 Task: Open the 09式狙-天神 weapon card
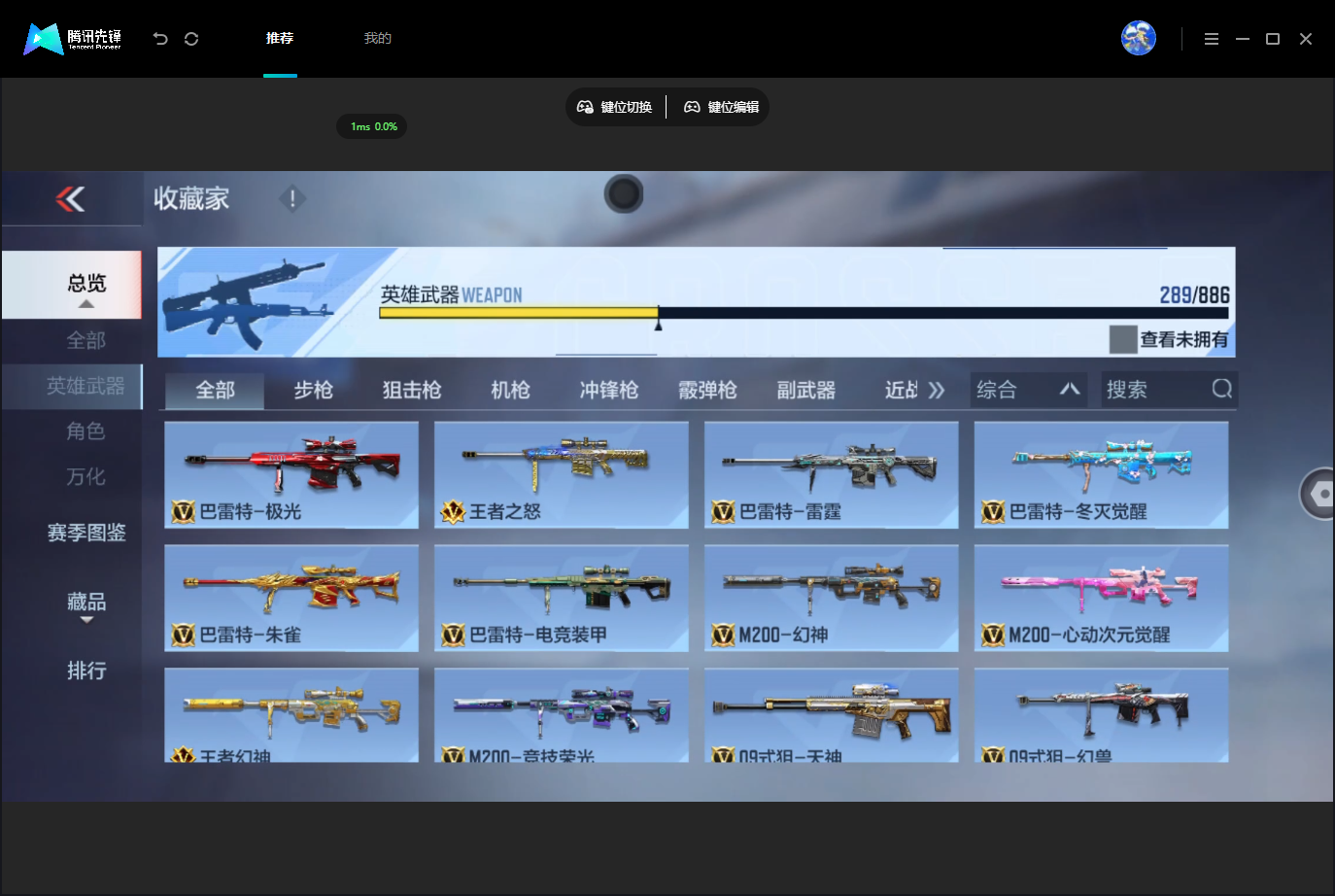[832, 714]
